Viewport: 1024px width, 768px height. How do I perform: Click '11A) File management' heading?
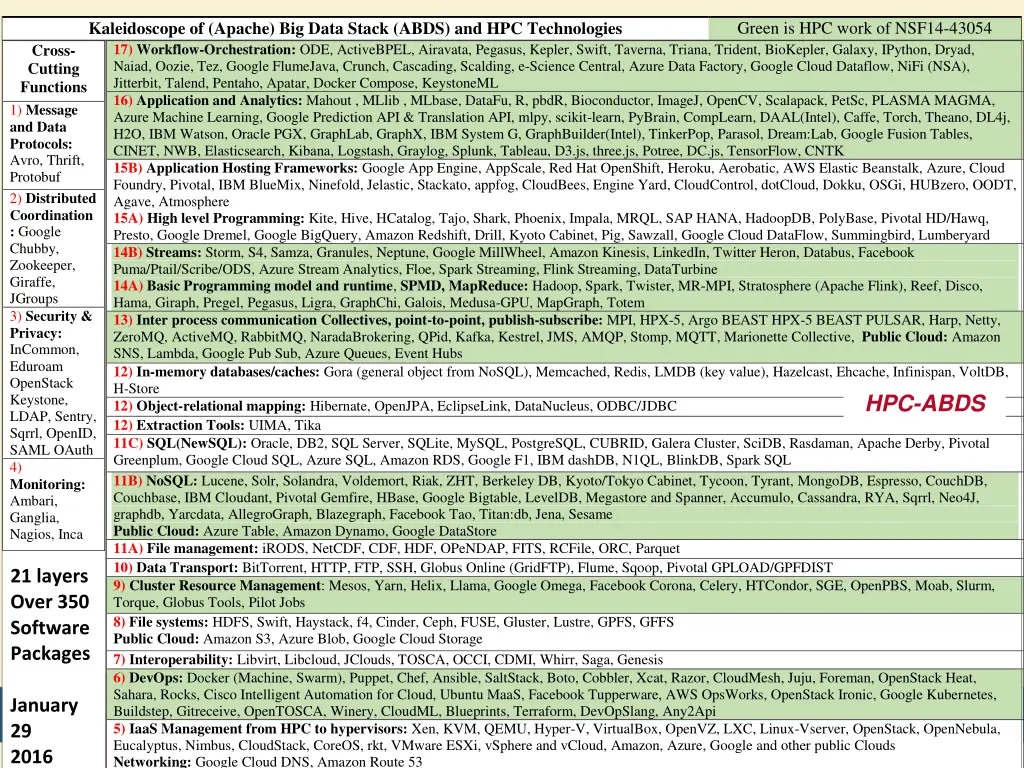tap(185, 549)
